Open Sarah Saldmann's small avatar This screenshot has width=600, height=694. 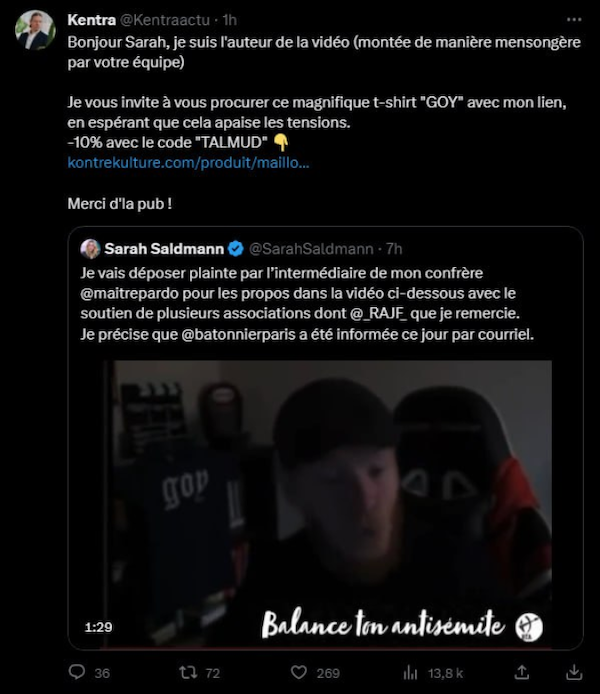90,249
